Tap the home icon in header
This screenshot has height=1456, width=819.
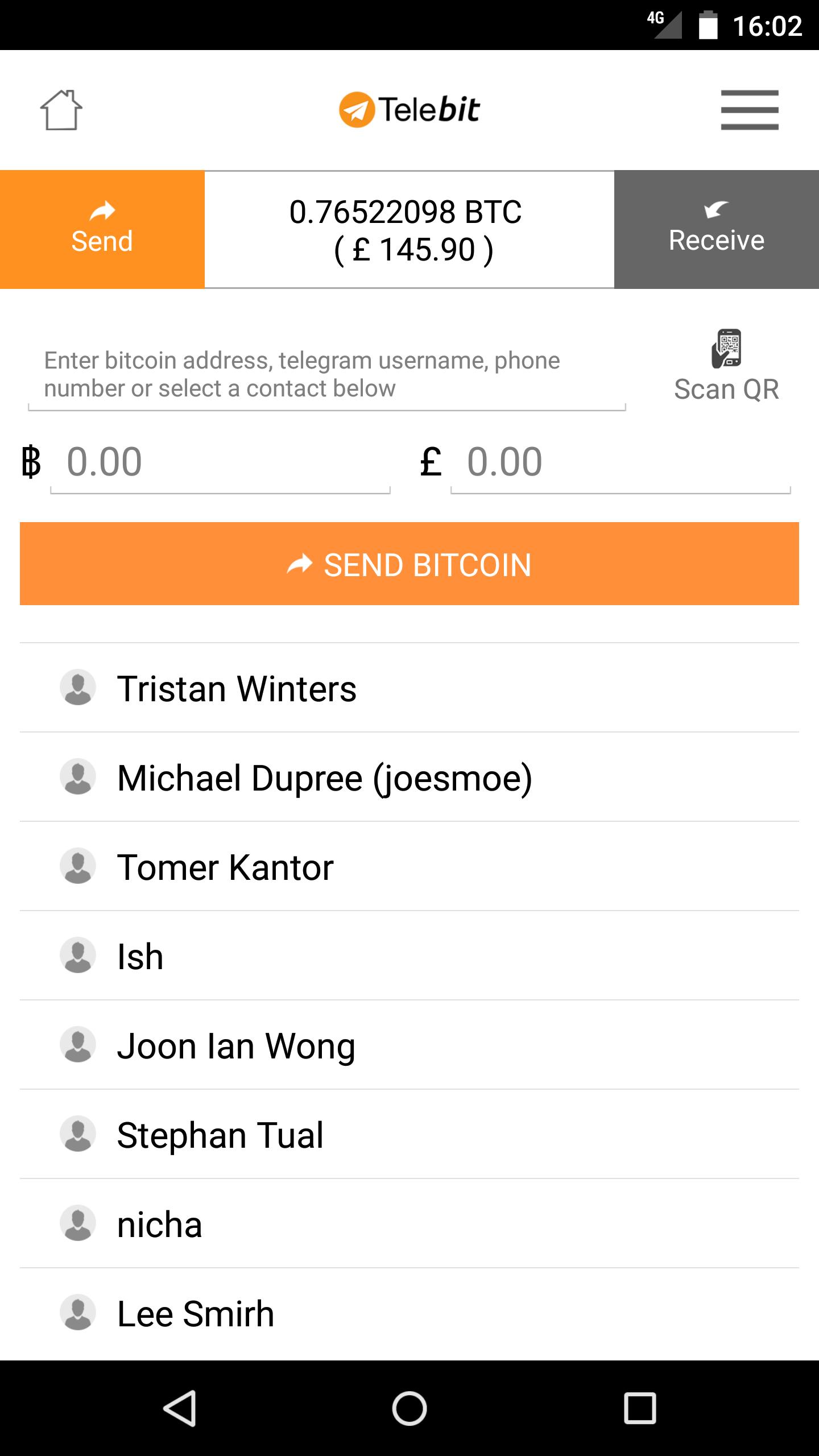tap(61, 110)
